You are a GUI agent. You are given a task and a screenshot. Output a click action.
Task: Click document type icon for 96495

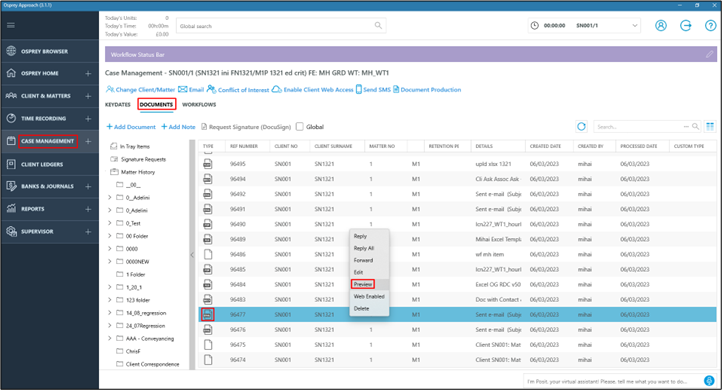tap(208, 163)
